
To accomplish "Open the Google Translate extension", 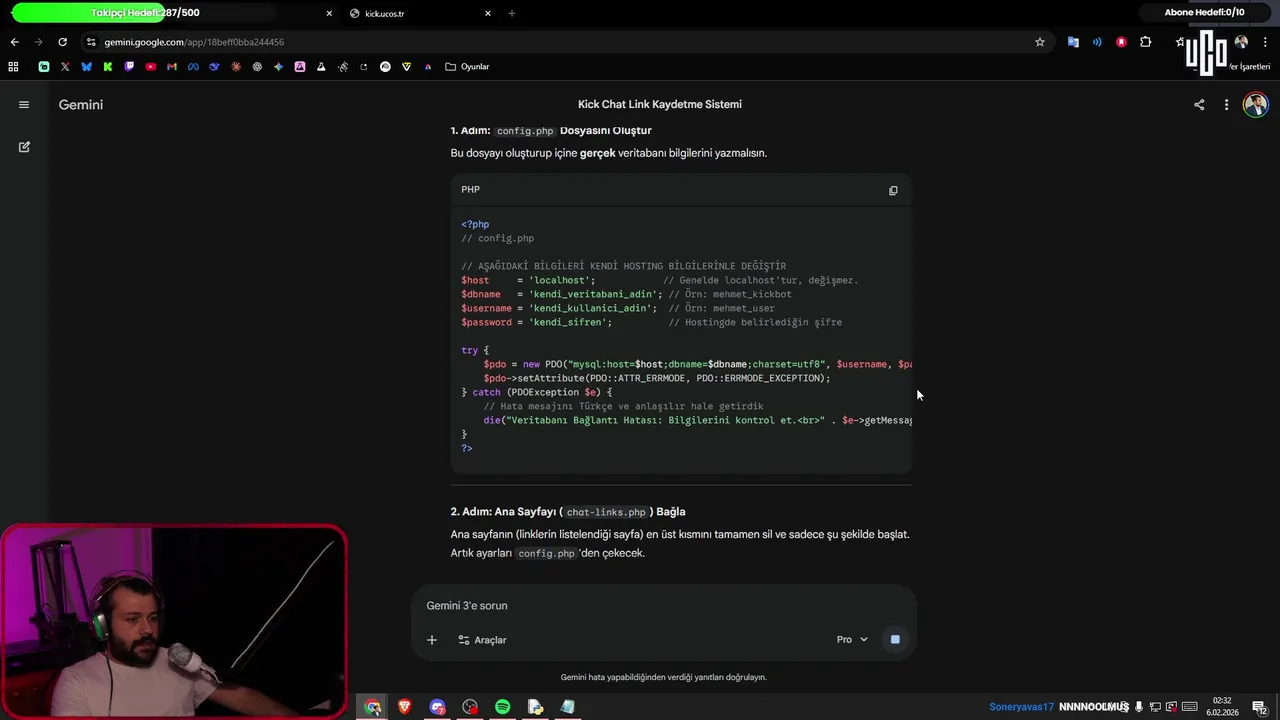I will pyautogui.click(x=1073, y=42).
